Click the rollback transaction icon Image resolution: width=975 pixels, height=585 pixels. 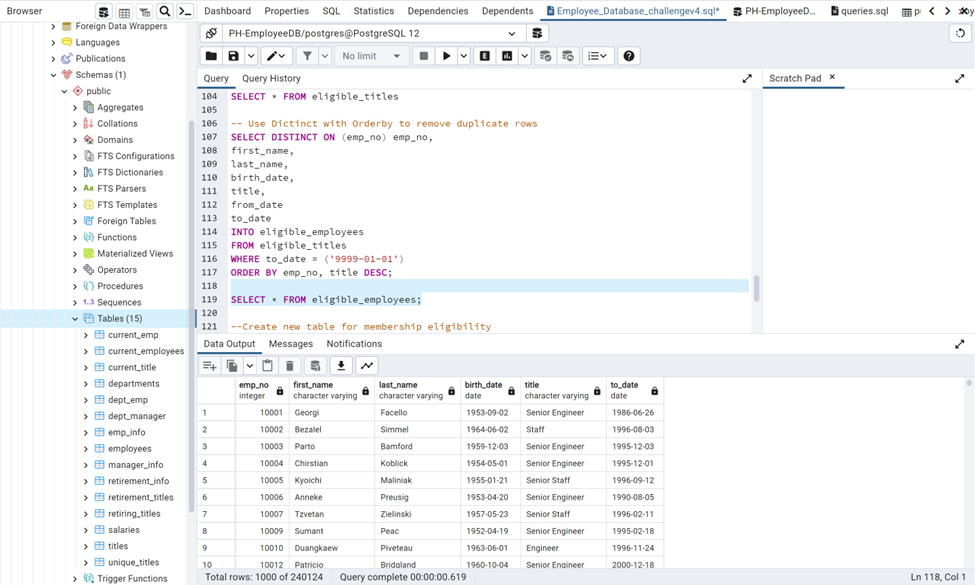pyautogui.click(x=568, y=56)
